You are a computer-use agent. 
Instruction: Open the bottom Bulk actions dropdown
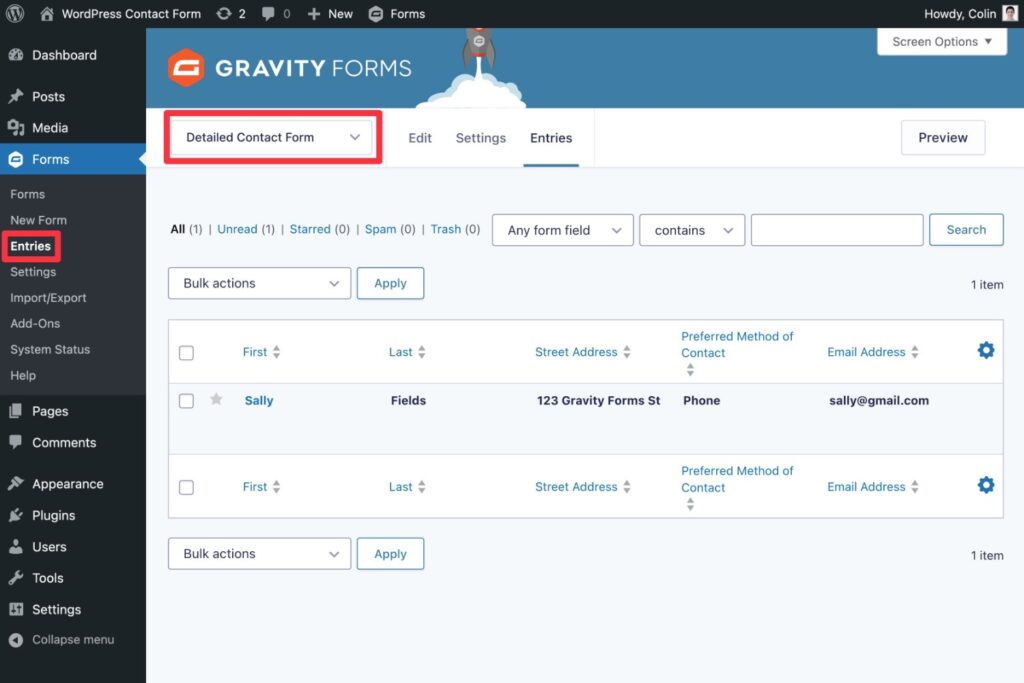point(260,554)
